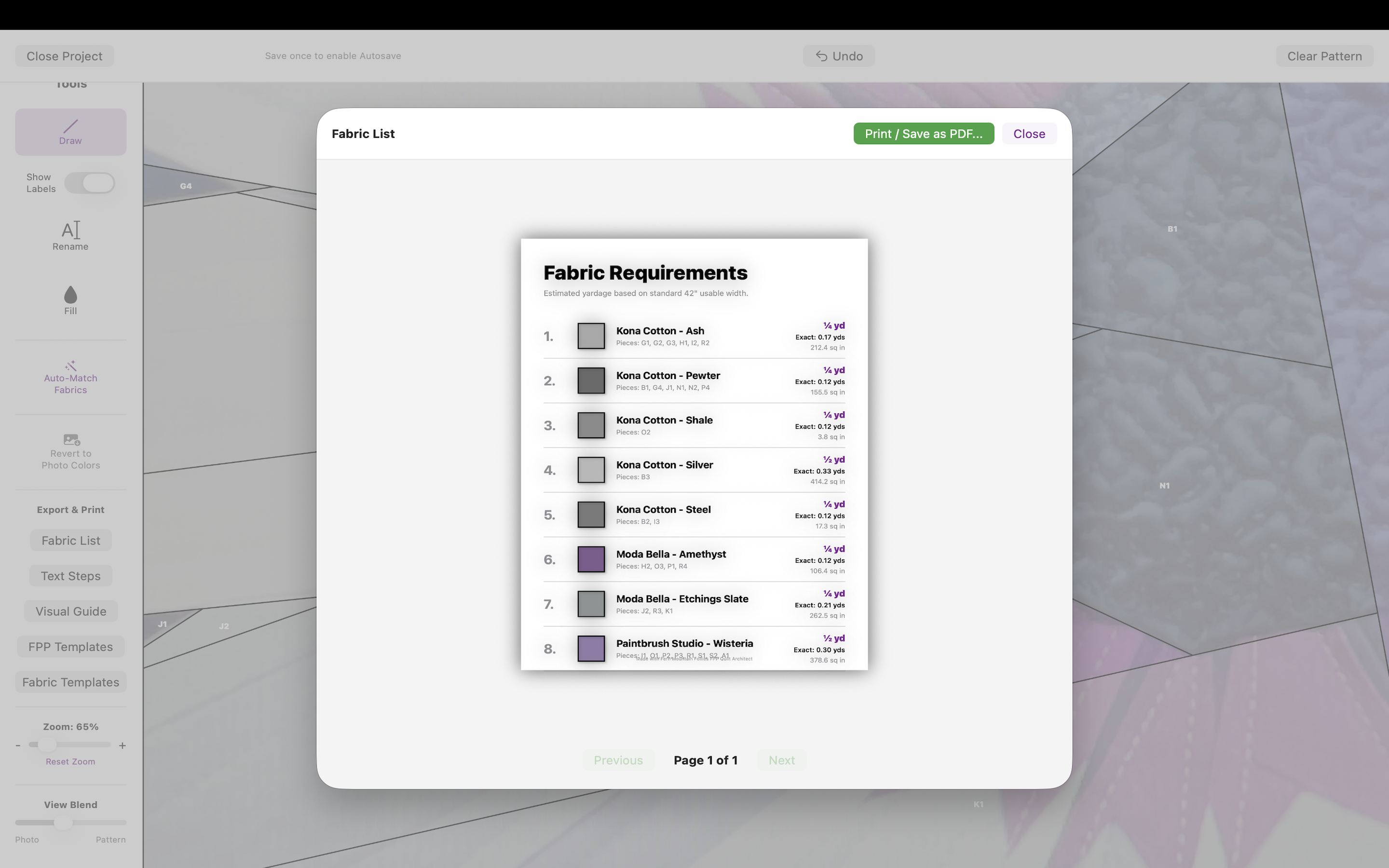Click the Reset Zoom link
The image size is (1389, 868).
click(x=70, y=762)
